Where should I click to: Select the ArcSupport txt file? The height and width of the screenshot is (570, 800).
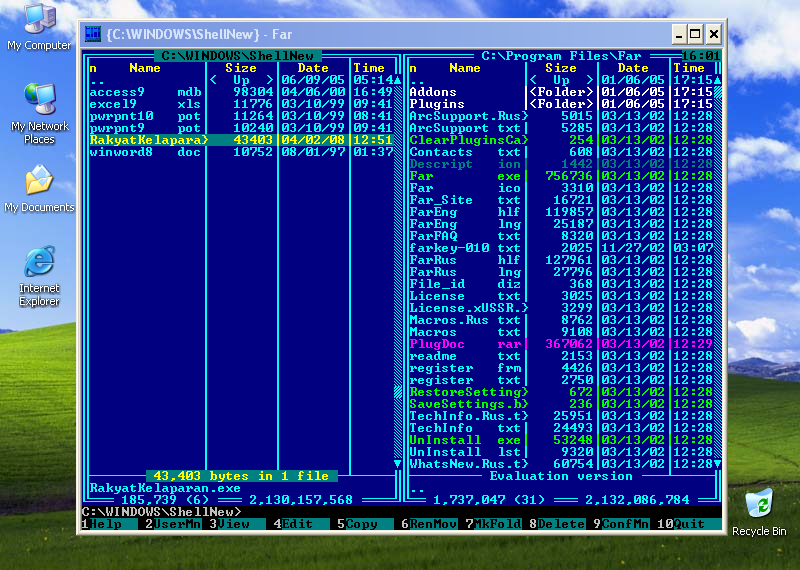click(x=561, y=128)
